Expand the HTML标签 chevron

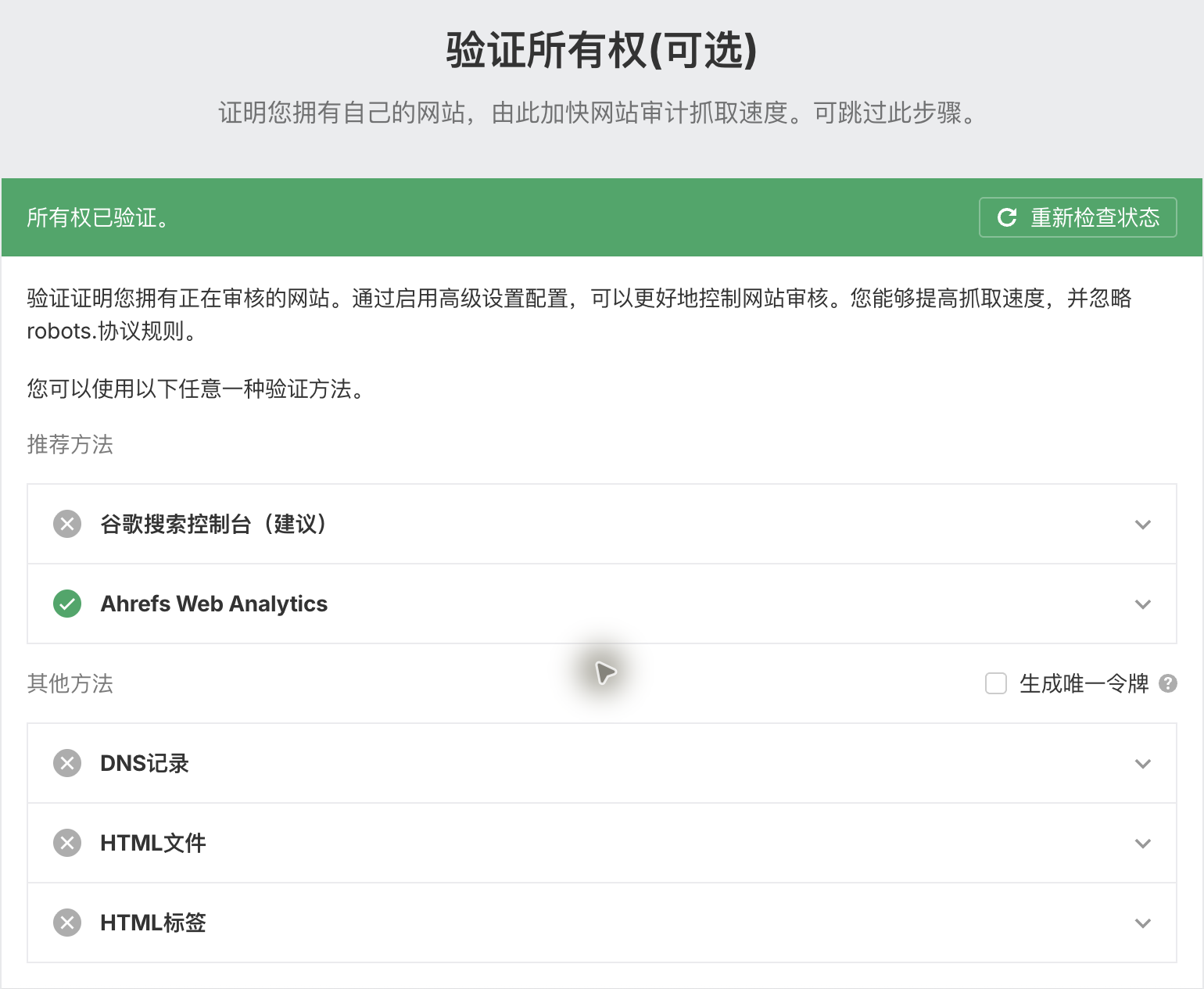(1143, 923)
